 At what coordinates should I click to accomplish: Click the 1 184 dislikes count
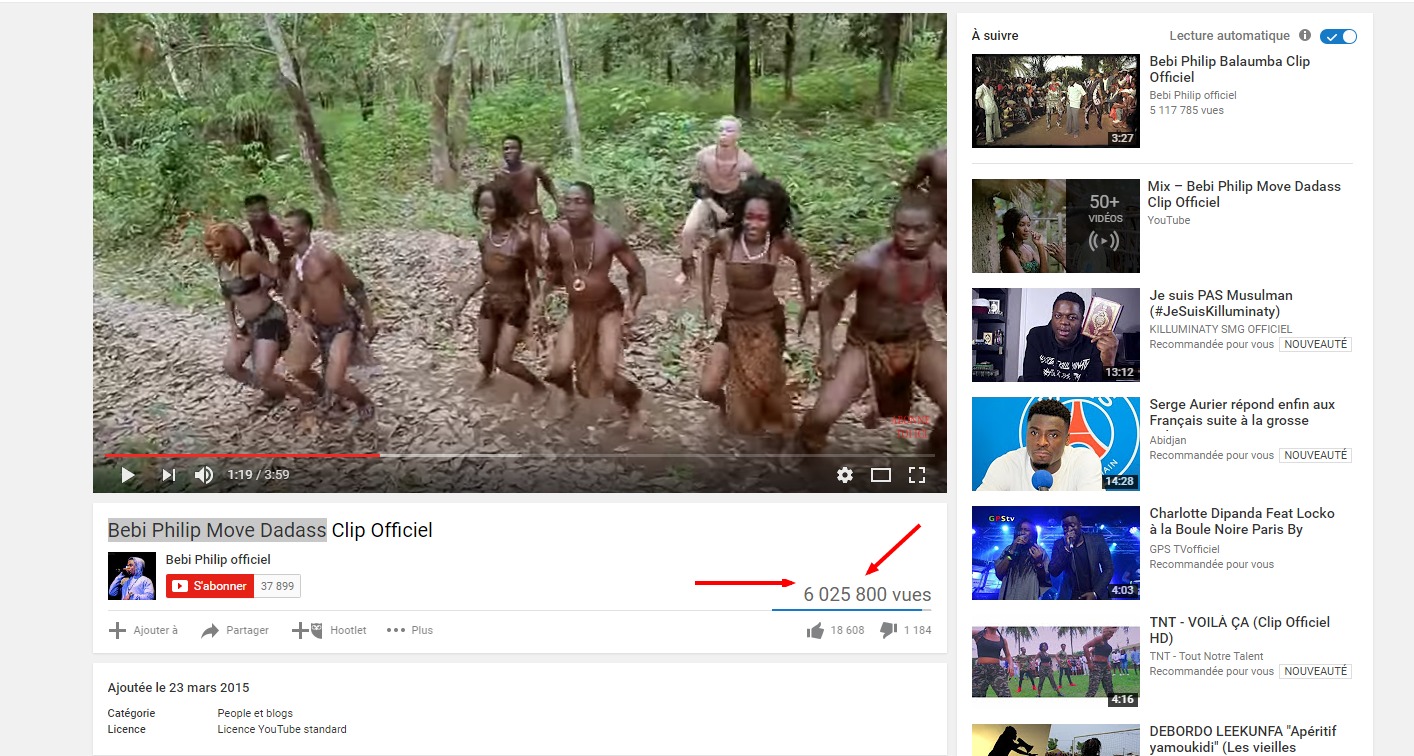[x=917, y=630]
